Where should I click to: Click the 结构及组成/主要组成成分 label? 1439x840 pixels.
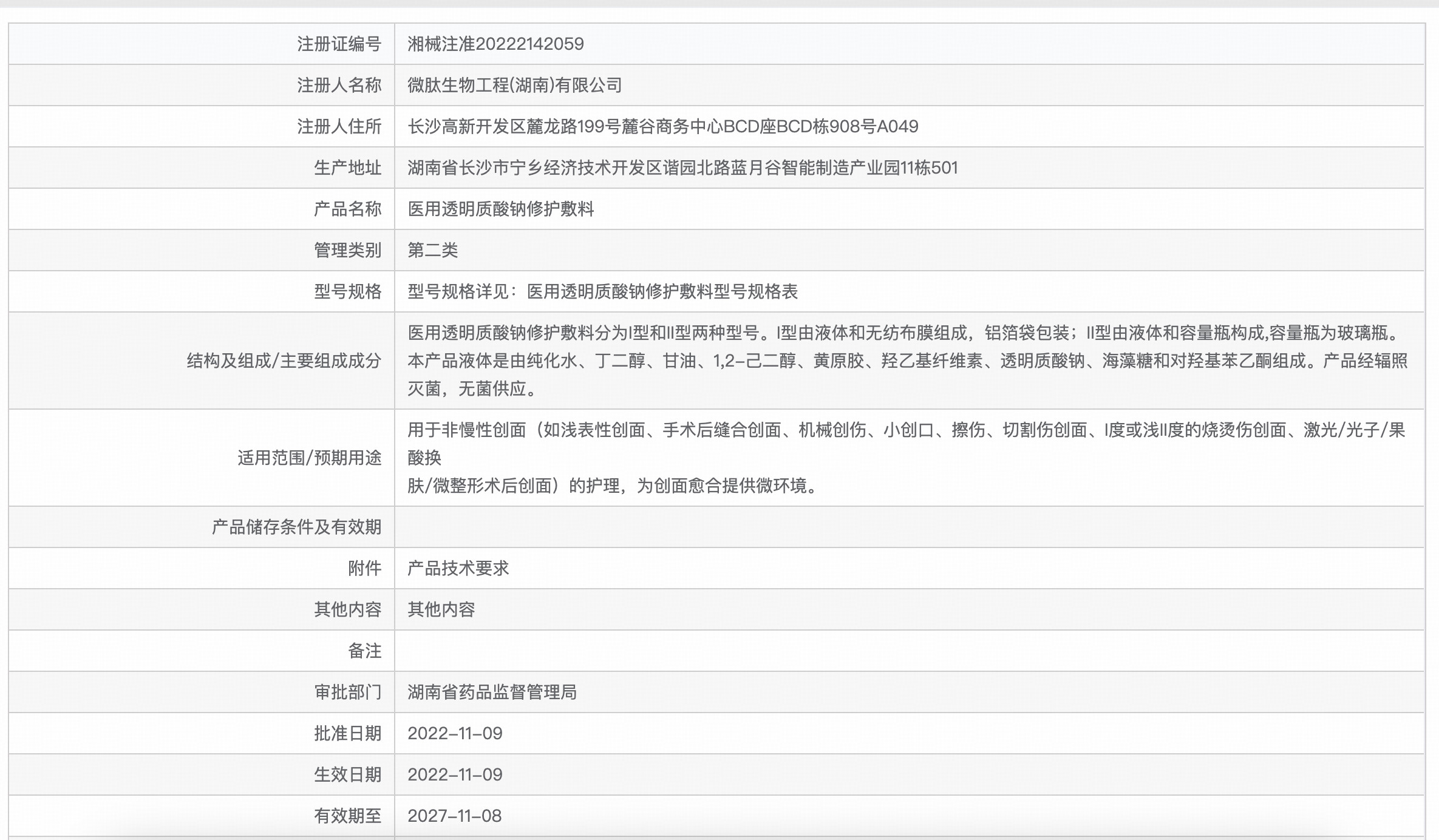pyautogui.click(x=284, y=361)
